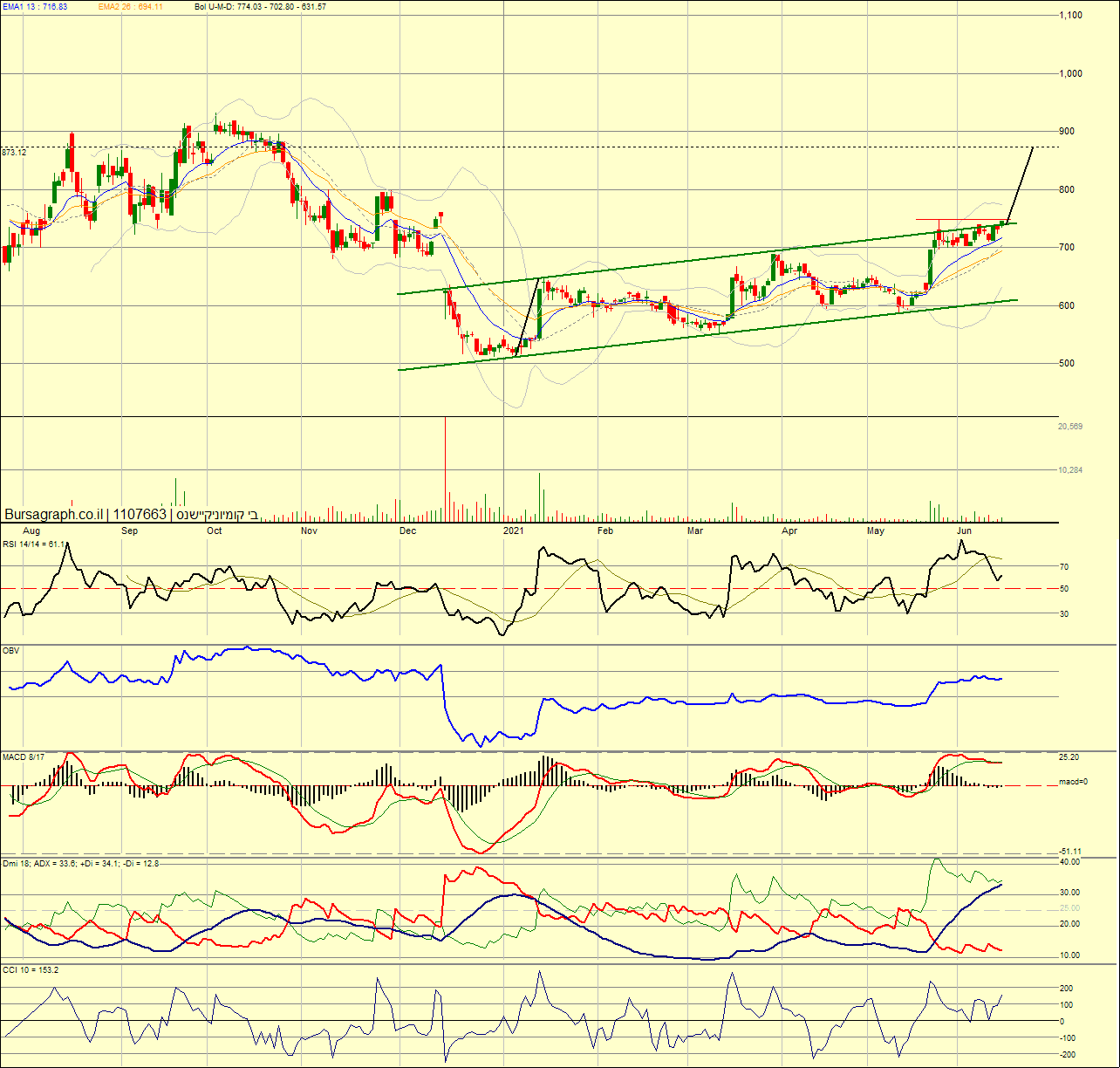
Task: Select the Dec month marker
Action: point(406,531)
